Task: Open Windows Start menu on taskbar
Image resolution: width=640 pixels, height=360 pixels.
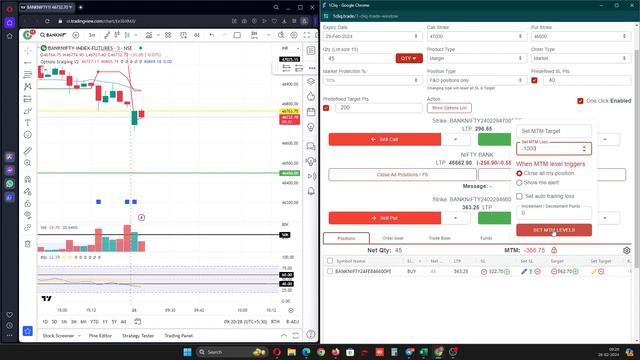Action: coord(187,352)
